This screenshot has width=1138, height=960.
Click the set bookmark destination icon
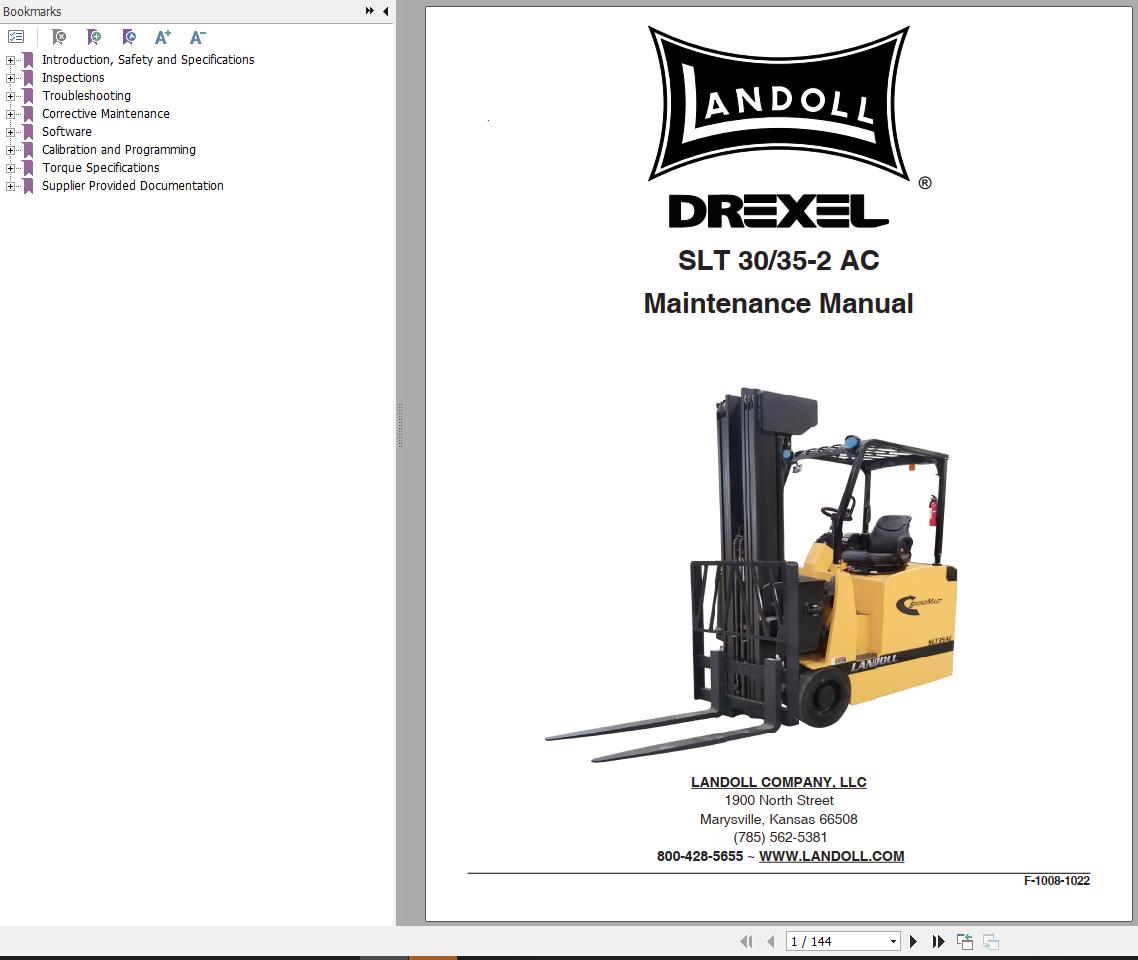128,37
